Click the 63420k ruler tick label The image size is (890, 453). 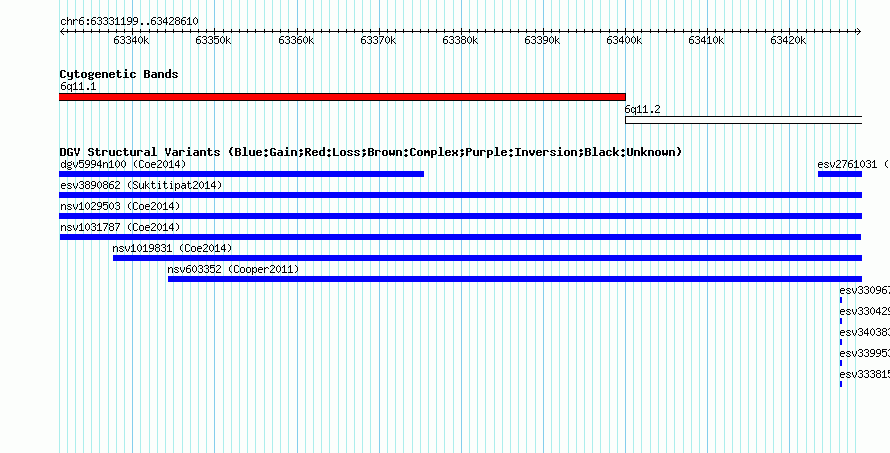tap(788, 41)
